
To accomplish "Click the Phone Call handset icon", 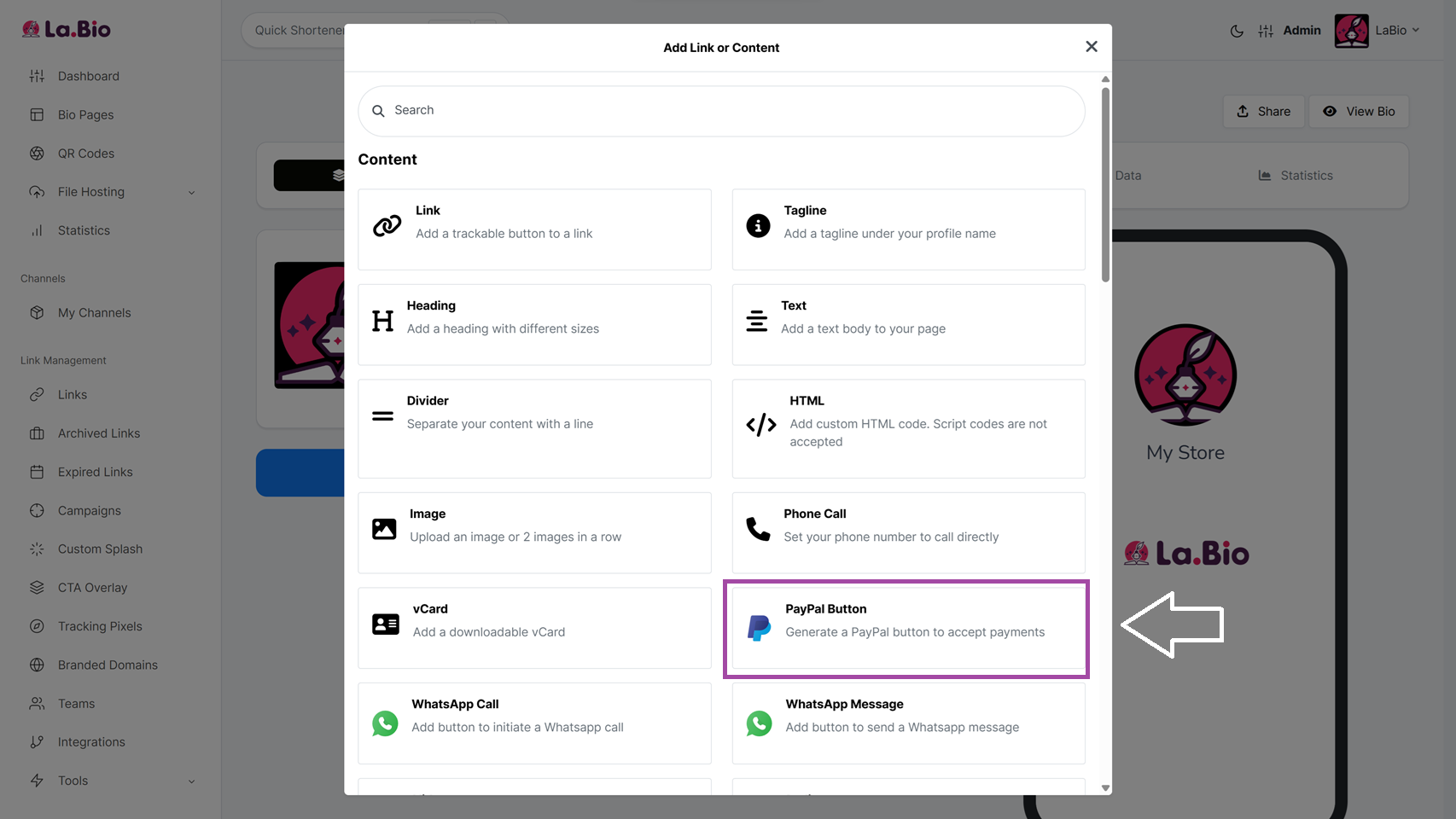I will point(757,529).
